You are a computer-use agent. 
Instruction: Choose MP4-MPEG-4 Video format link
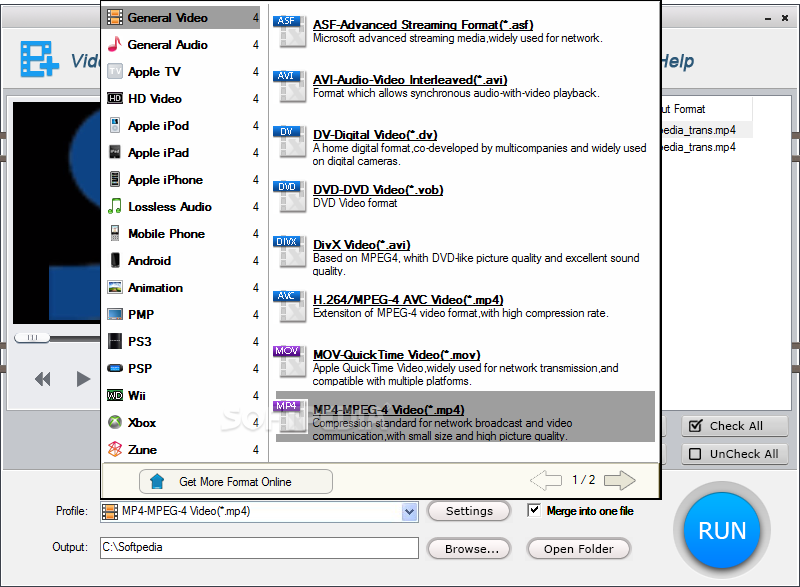(388, 410)
